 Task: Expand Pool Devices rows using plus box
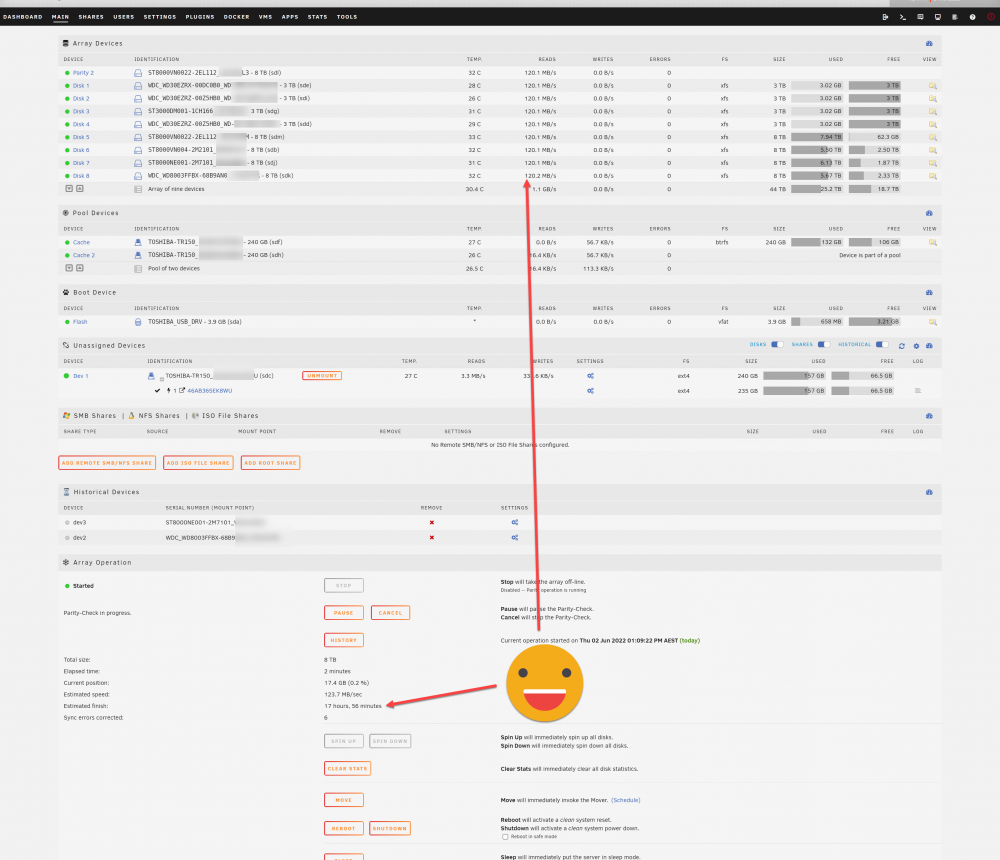click(x=80, y=268)
